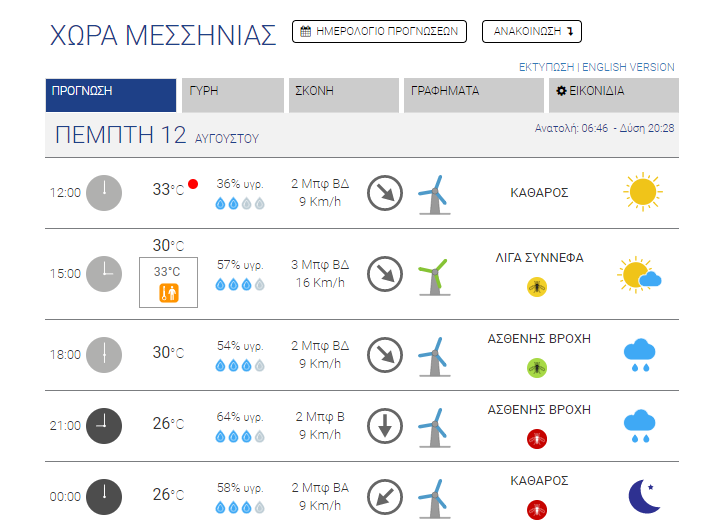Click the moon icon at 00:00
The width and height of the screenshot is (720, 532).
tap(644, 496)
